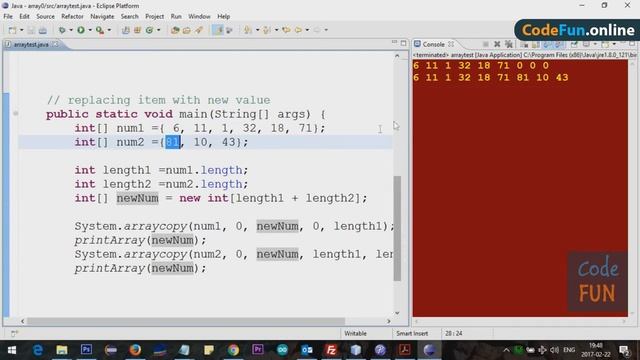
Task: Click the highlighted 81 in num2 array
Action: click(173, 142)
